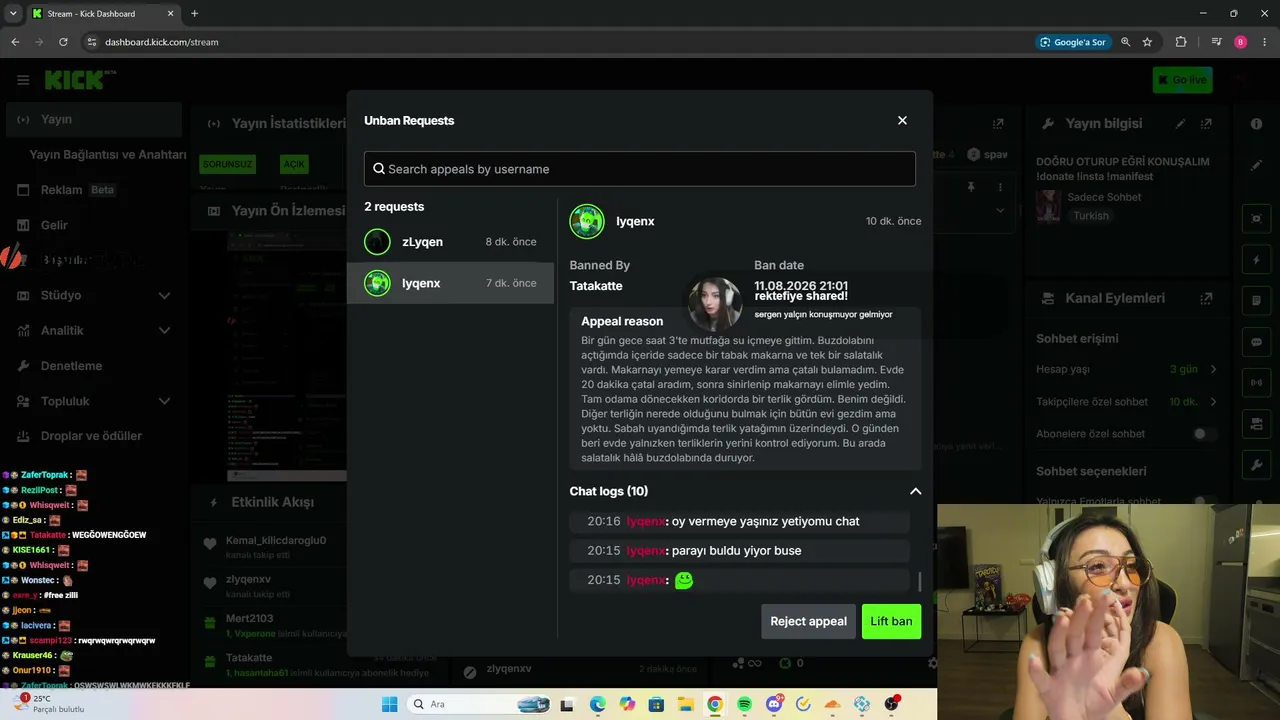Open the browser extensions icon

(x=1181, y=42)
